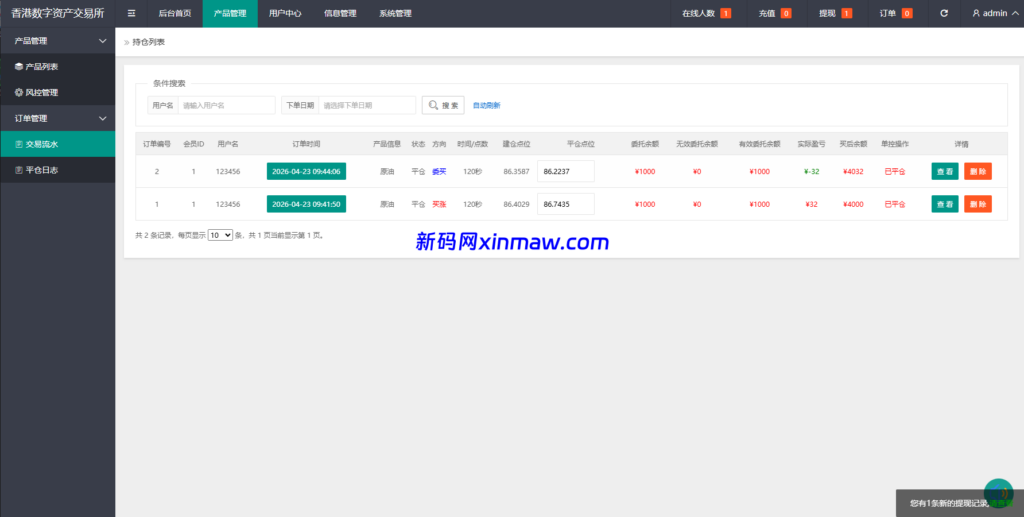The height and width of the screenshot is (517, 1024).
Task: Open 充值 notifications
Action: [775, 13]
